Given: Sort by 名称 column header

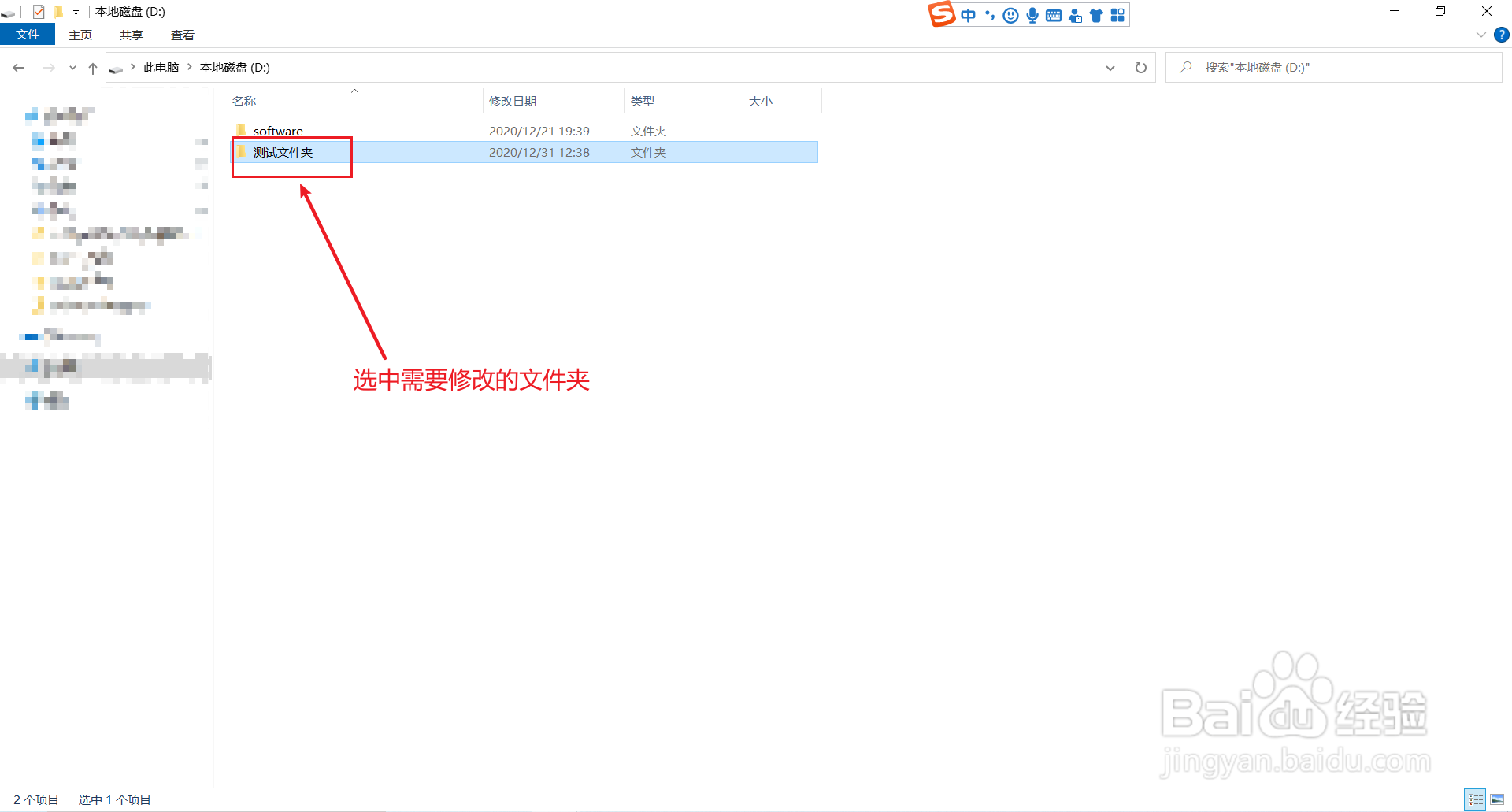Looking at the screenshot, I should 244,101.
